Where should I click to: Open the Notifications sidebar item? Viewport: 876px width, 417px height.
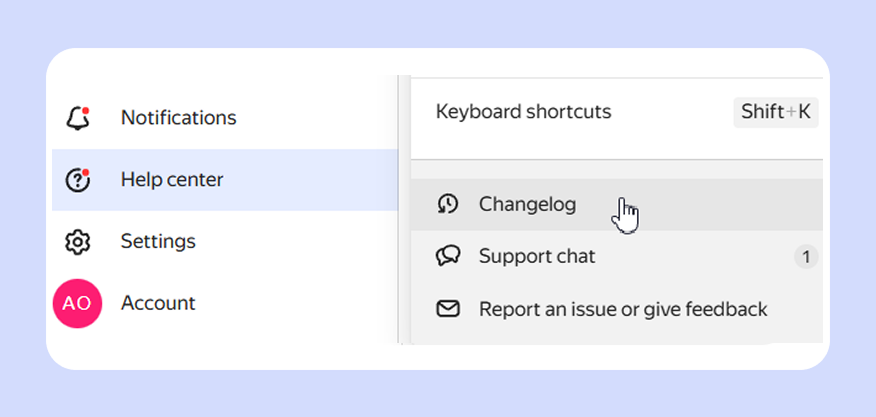(178, 118)
